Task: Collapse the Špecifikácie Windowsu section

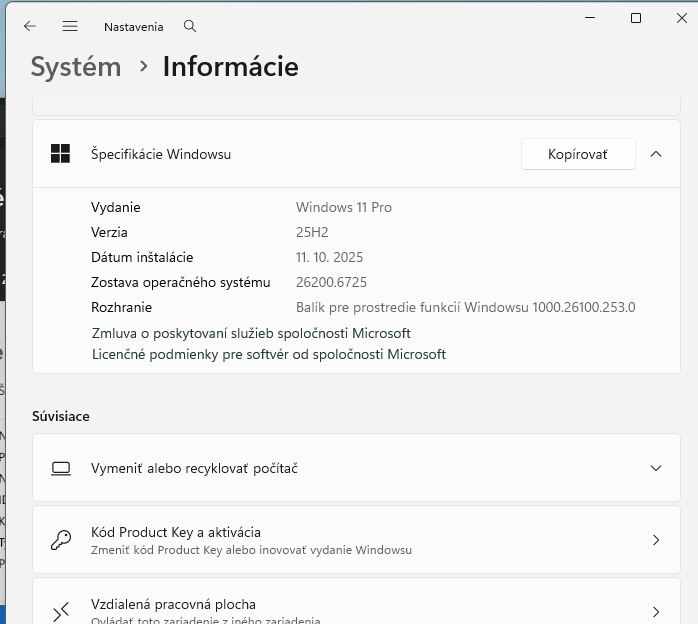Action: pyautogui.click(x=656, y=154)
